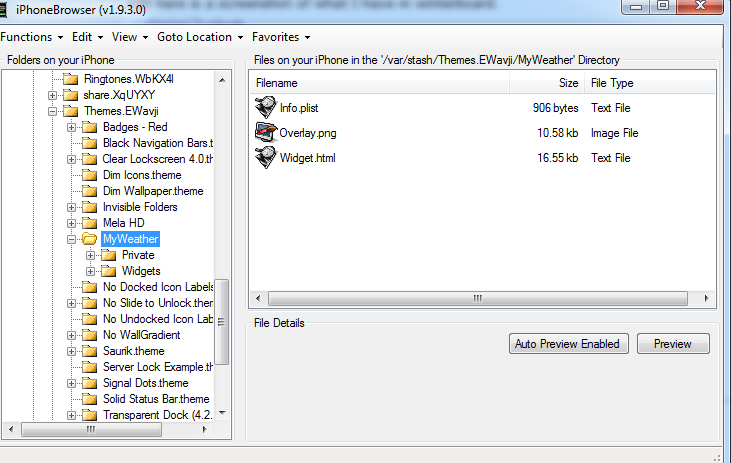
Task: Select the Signal Dots.theme tree item
Action: tap(145, 383)
